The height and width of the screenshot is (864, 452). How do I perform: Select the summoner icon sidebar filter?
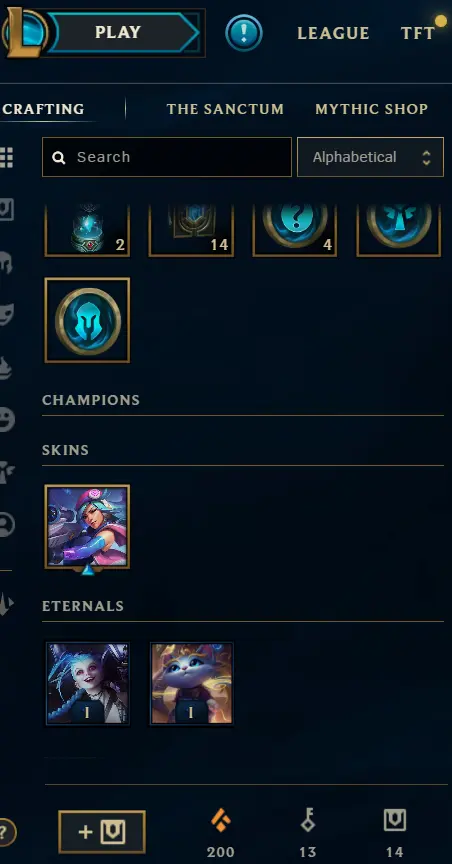(7, 525)
